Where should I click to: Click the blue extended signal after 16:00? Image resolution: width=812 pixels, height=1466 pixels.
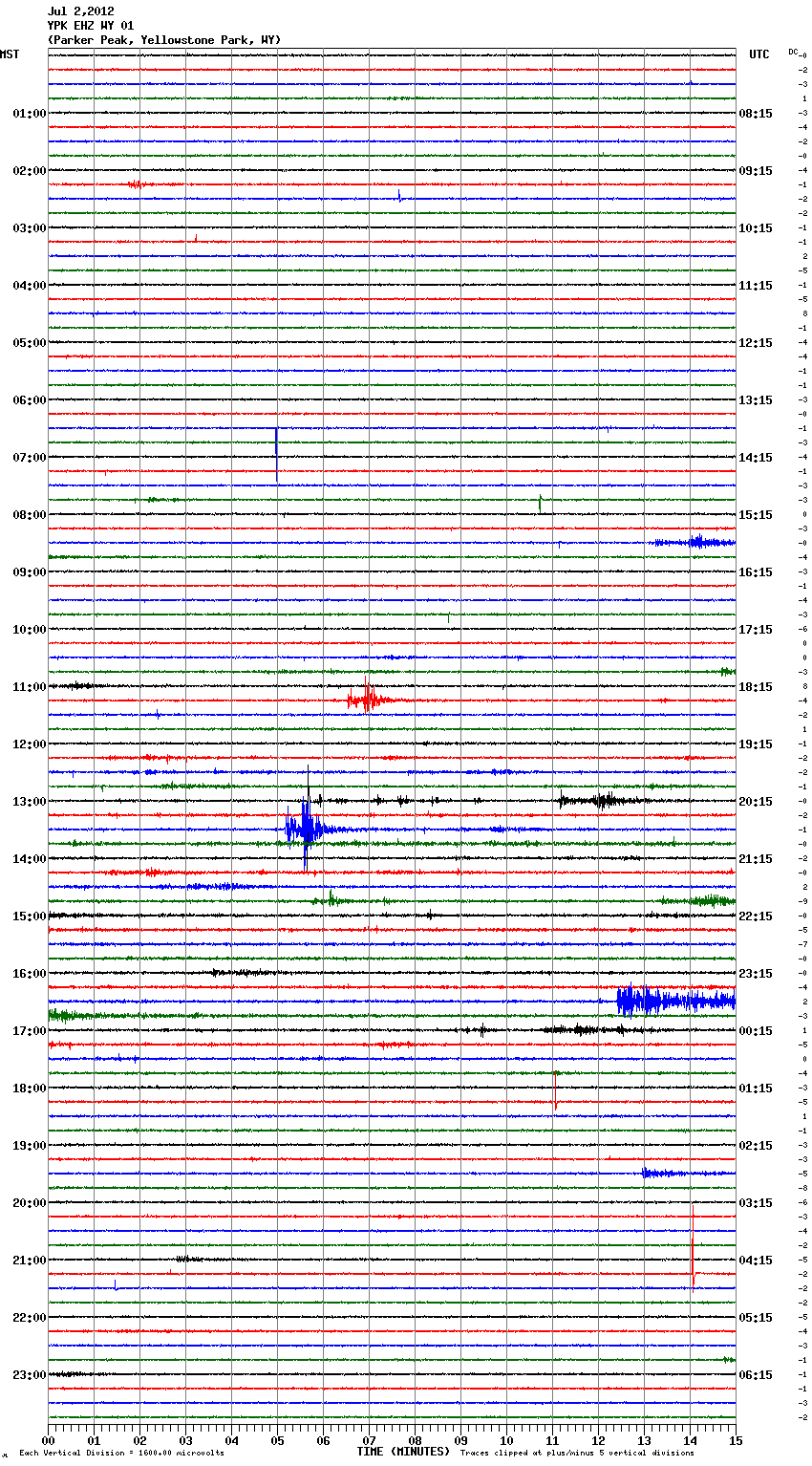(675, 1001)
